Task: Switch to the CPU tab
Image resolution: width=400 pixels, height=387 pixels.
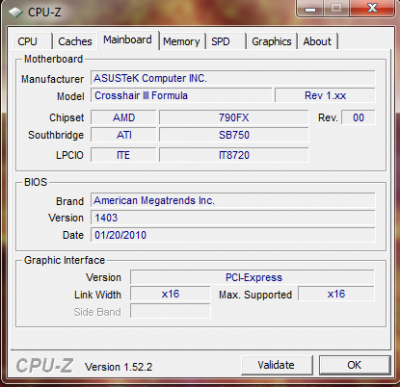Action: point(32,41)
